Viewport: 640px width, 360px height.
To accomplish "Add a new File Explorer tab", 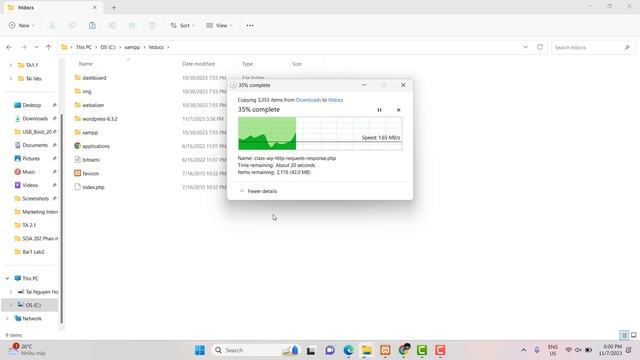I will click(114, 7).
